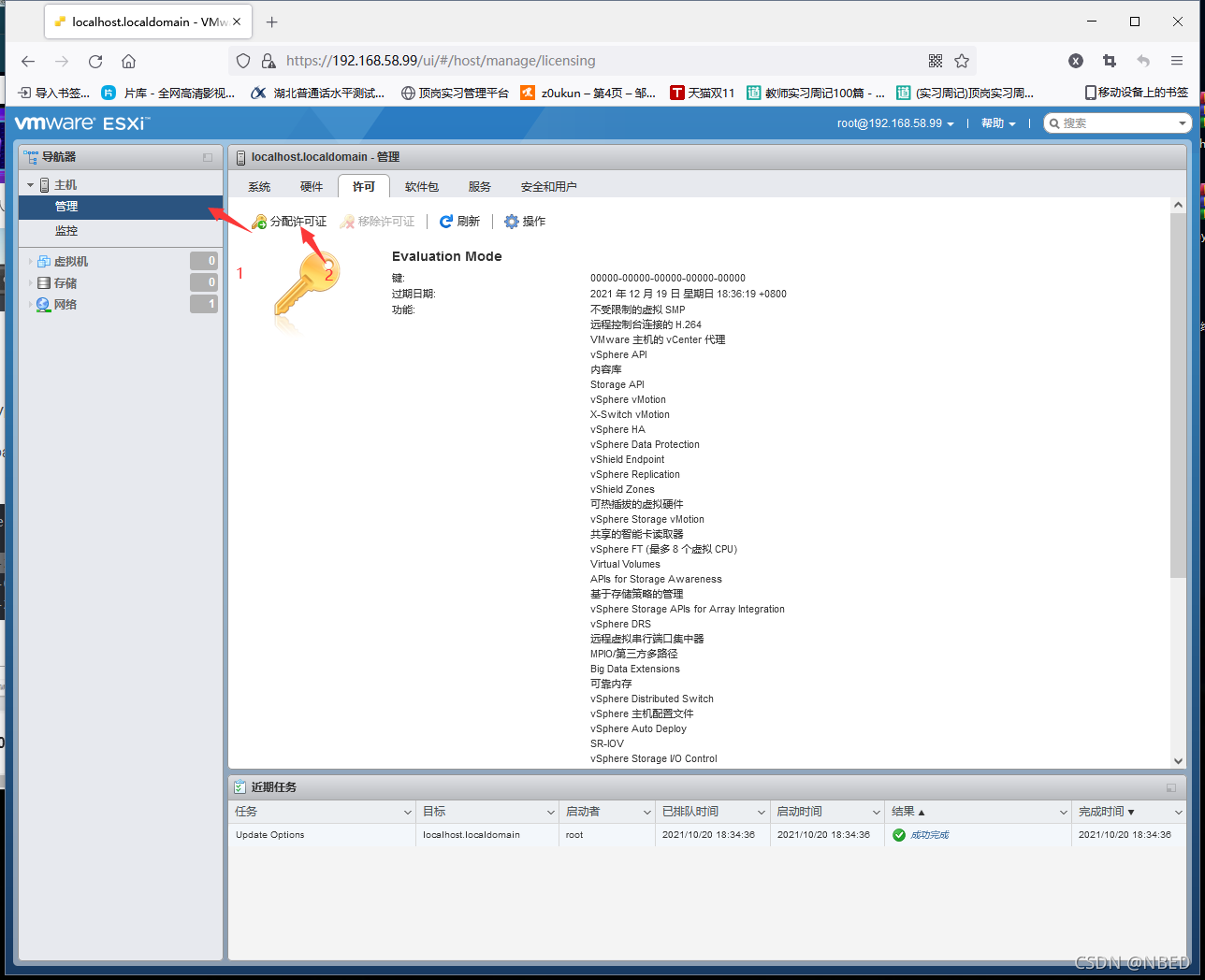This screenshot has width=1205, height=980.
Task: Reload the page with refresh icon
Action: coord(95,61)
